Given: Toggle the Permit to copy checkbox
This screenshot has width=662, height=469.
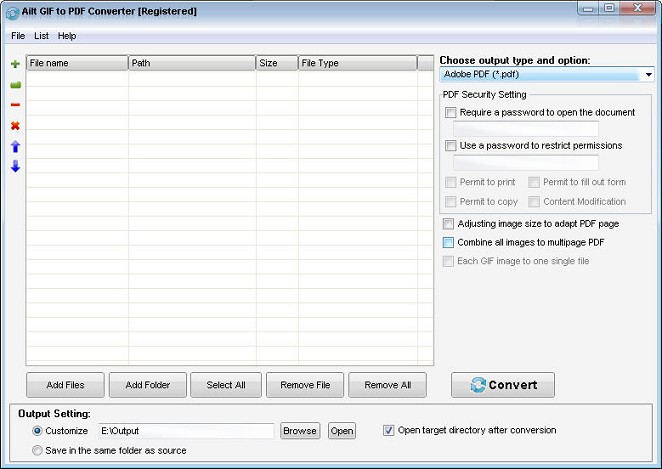Looking at the screenshot, I should (x=450, y=202).
